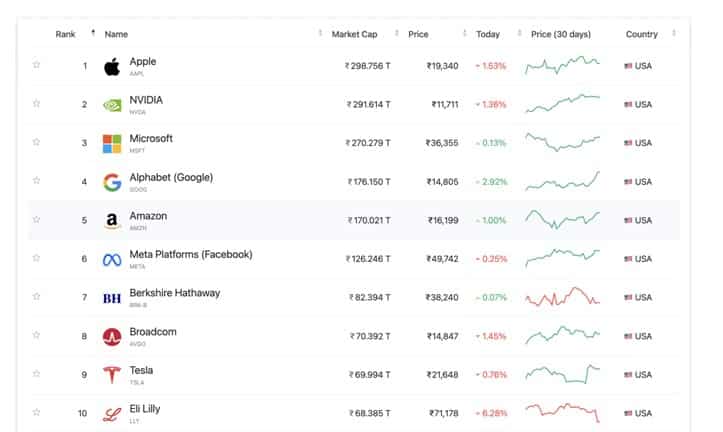The image size is (723, 432).
Task: Click the Microsoft logo icon
Action: coord(112,144)
